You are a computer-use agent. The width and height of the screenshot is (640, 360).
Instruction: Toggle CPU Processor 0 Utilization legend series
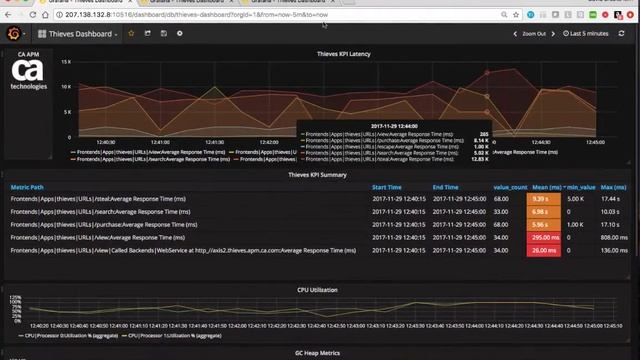(x=71, y=336)
